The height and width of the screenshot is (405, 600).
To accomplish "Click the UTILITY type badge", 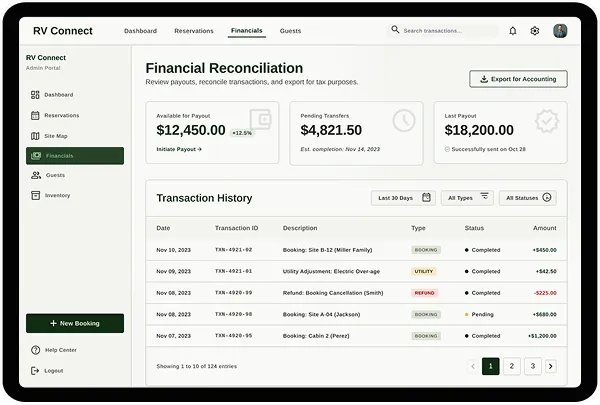I will click(x=424, y=271).
